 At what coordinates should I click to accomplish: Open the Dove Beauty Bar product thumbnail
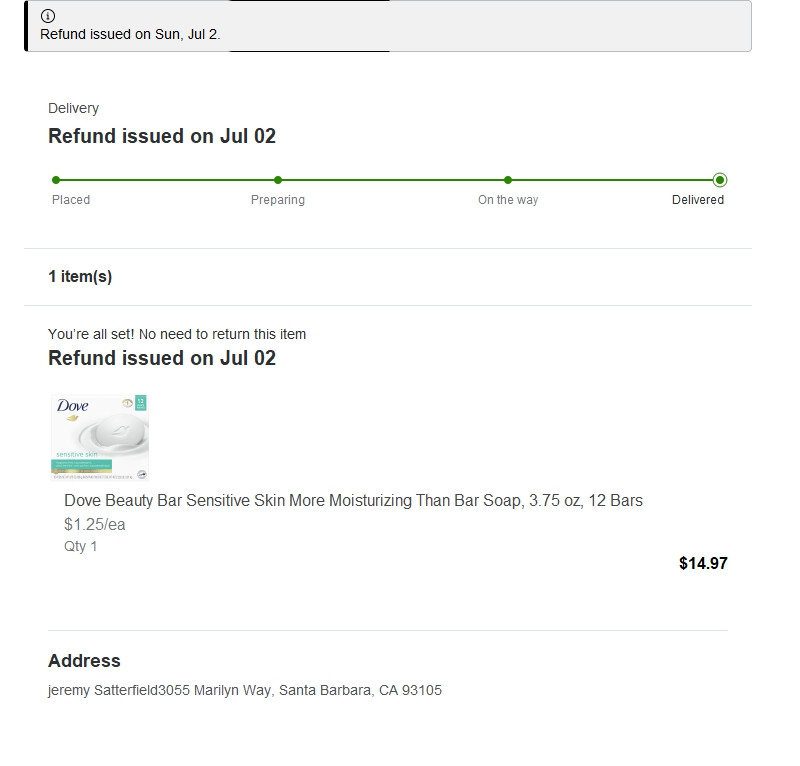click(x=100, y=438)
